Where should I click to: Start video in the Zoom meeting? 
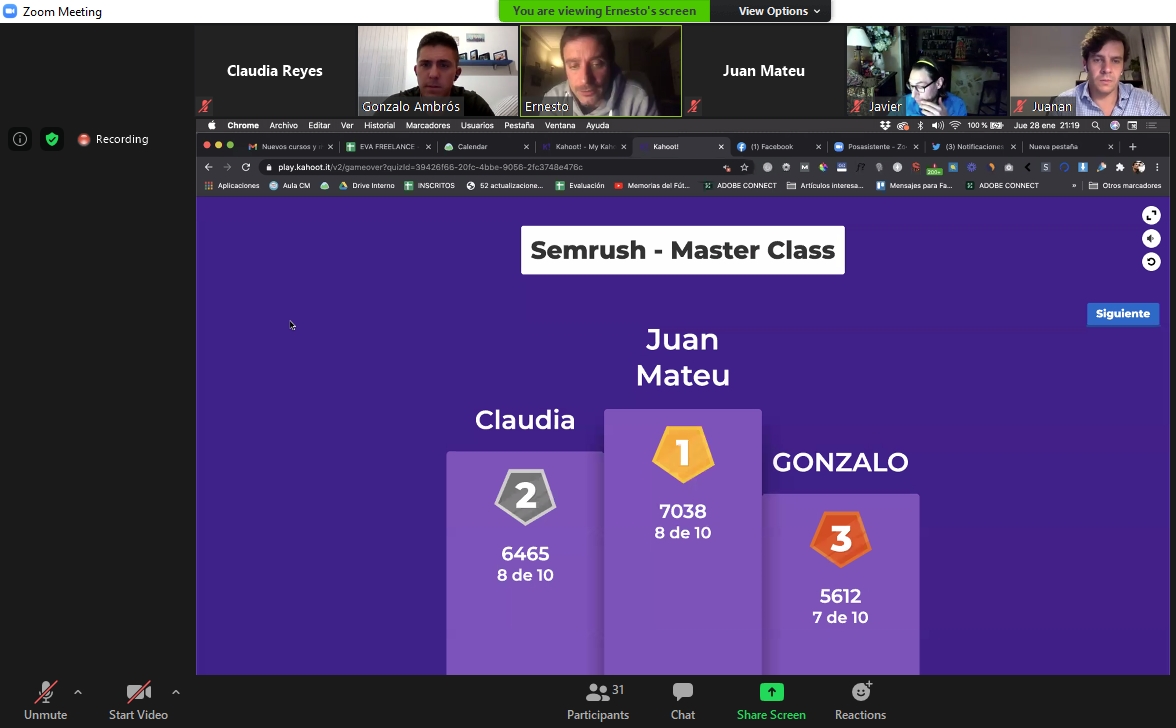(138, 701)
